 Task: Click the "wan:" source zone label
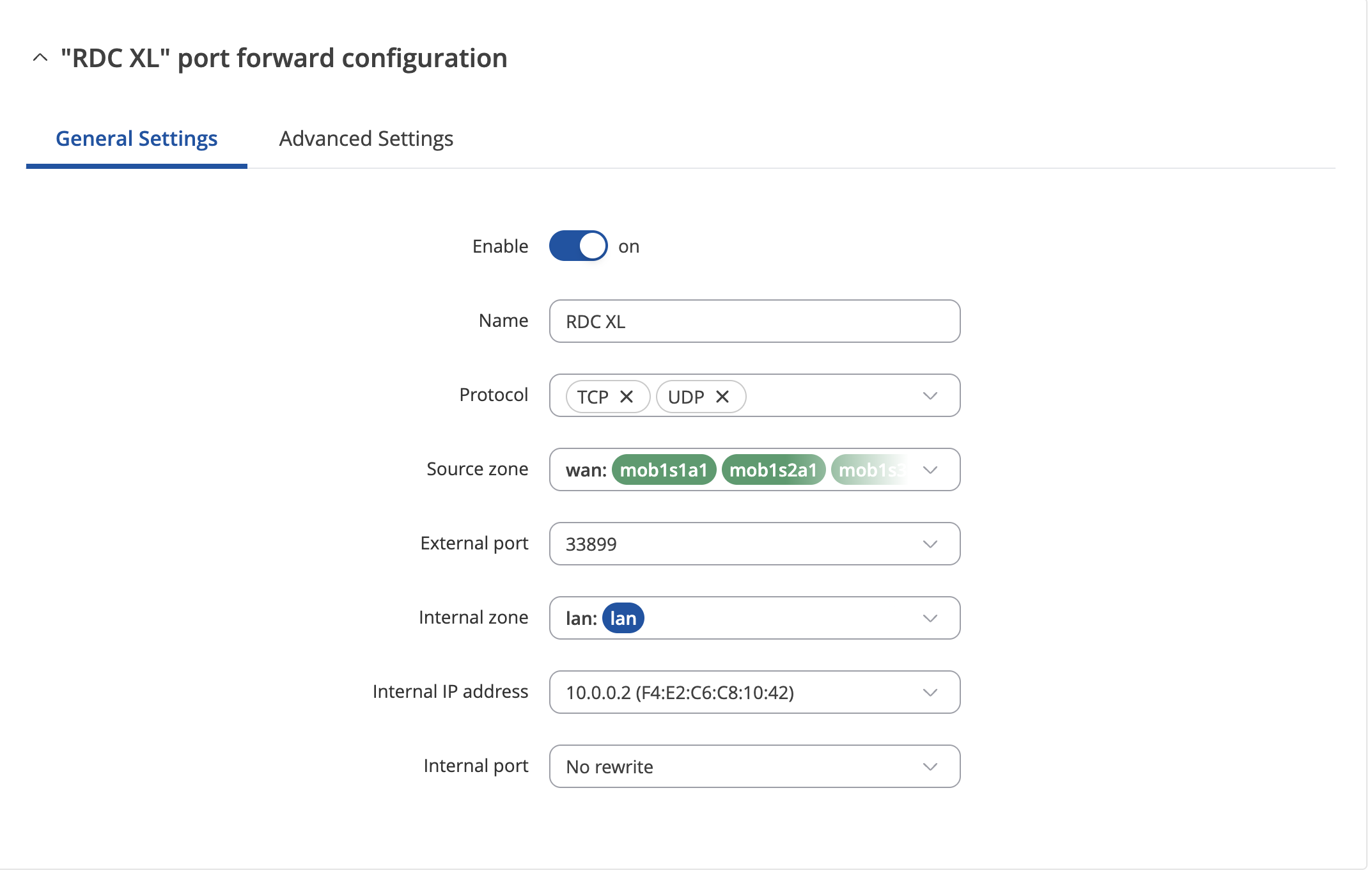[x=586, y=470]
